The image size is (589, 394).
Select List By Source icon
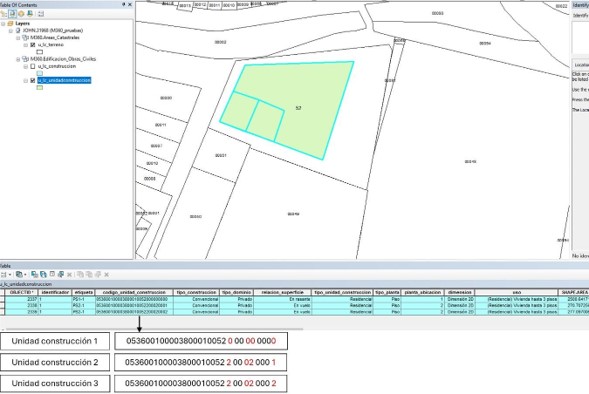pos(12,14)
